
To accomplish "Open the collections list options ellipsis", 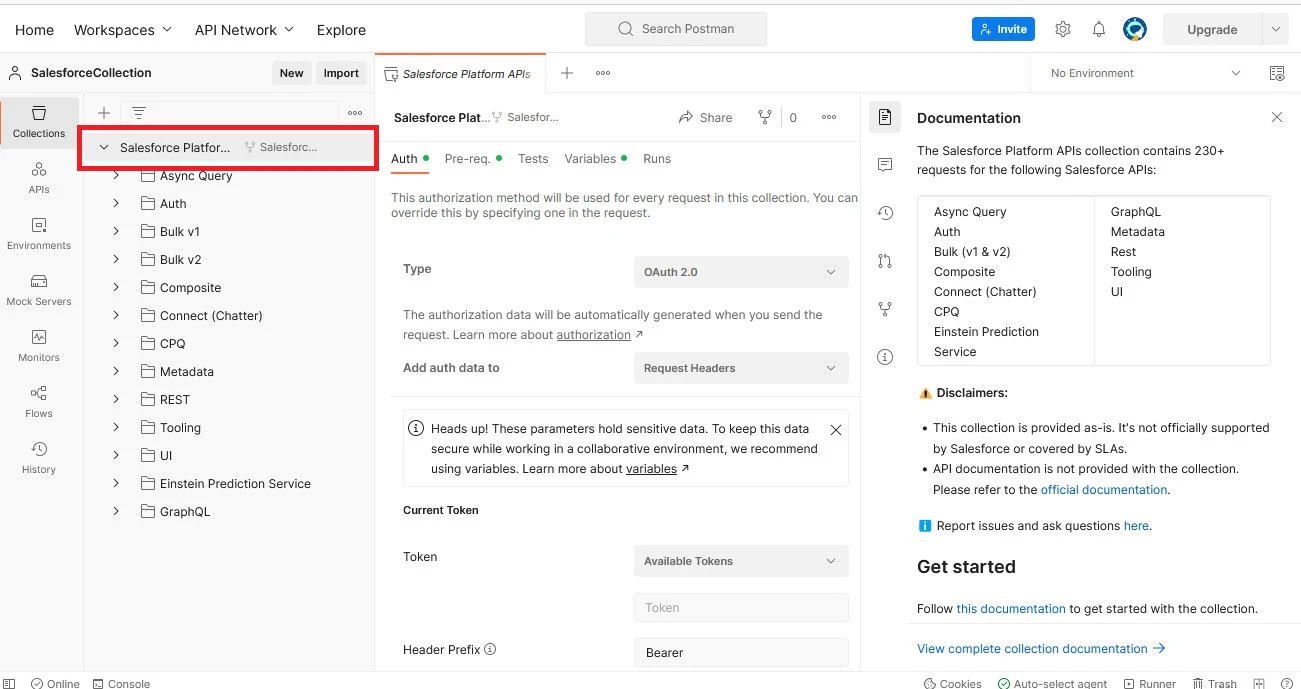I will 355,113.
